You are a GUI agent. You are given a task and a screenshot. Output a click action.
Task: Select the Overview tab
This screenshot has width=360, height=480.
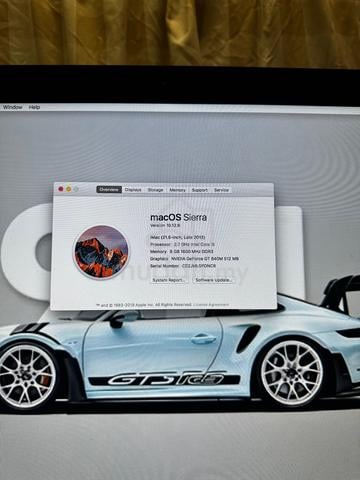tap(109, 190)
